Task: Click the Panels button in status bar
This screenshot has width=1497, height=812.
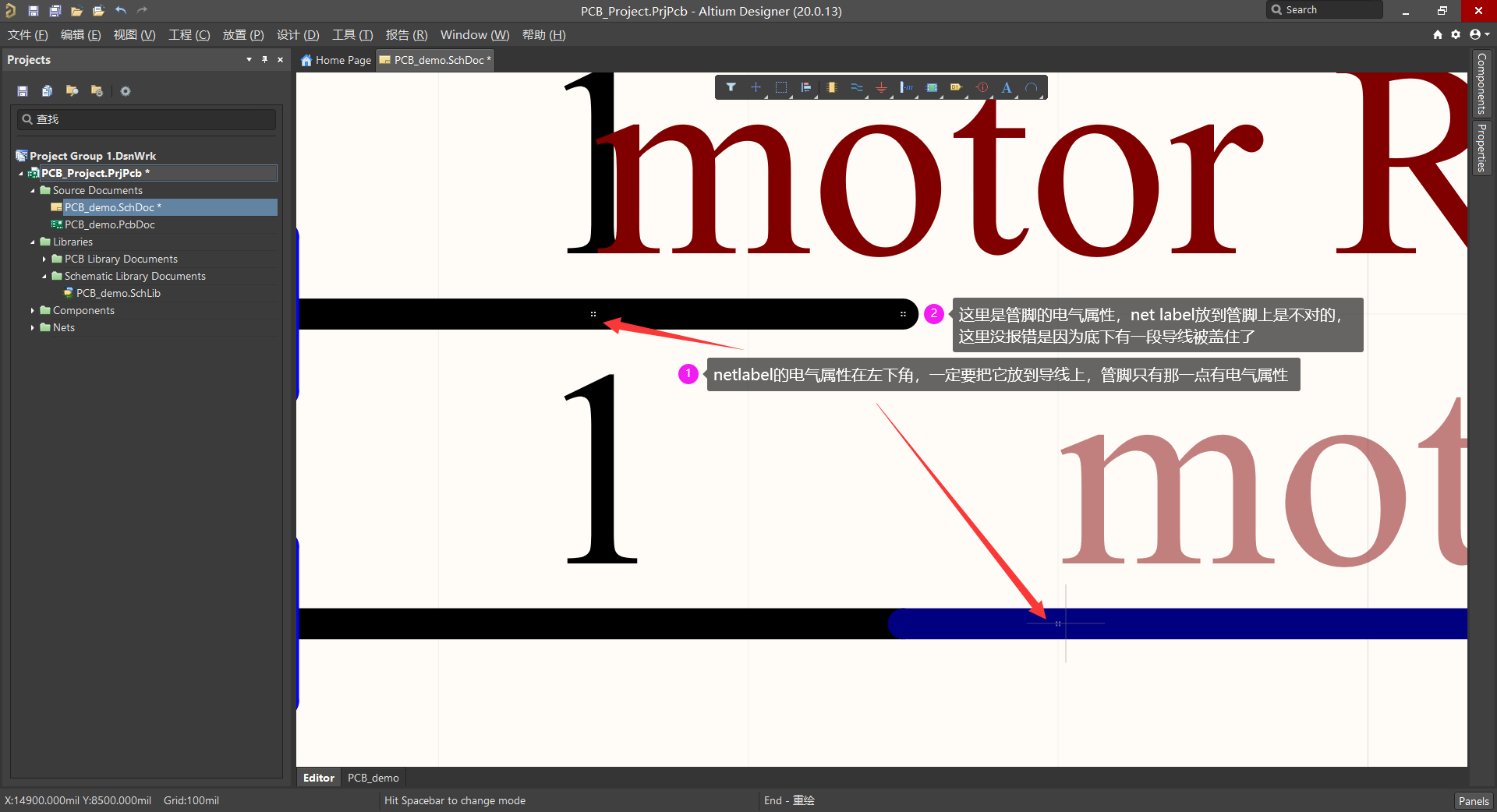Action: [x=1473, y=800]
